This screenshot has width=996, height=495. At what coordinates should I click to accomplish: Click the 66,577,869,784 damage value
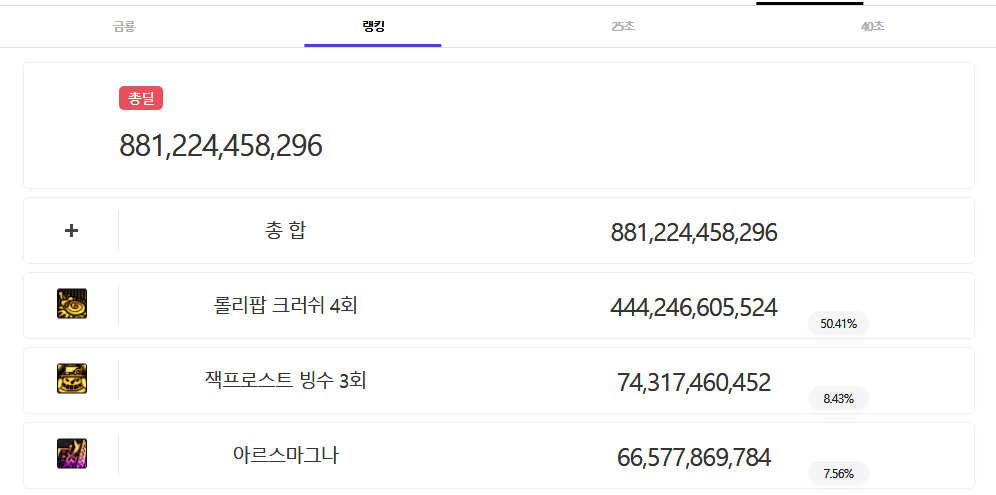(x=694, y=458)
